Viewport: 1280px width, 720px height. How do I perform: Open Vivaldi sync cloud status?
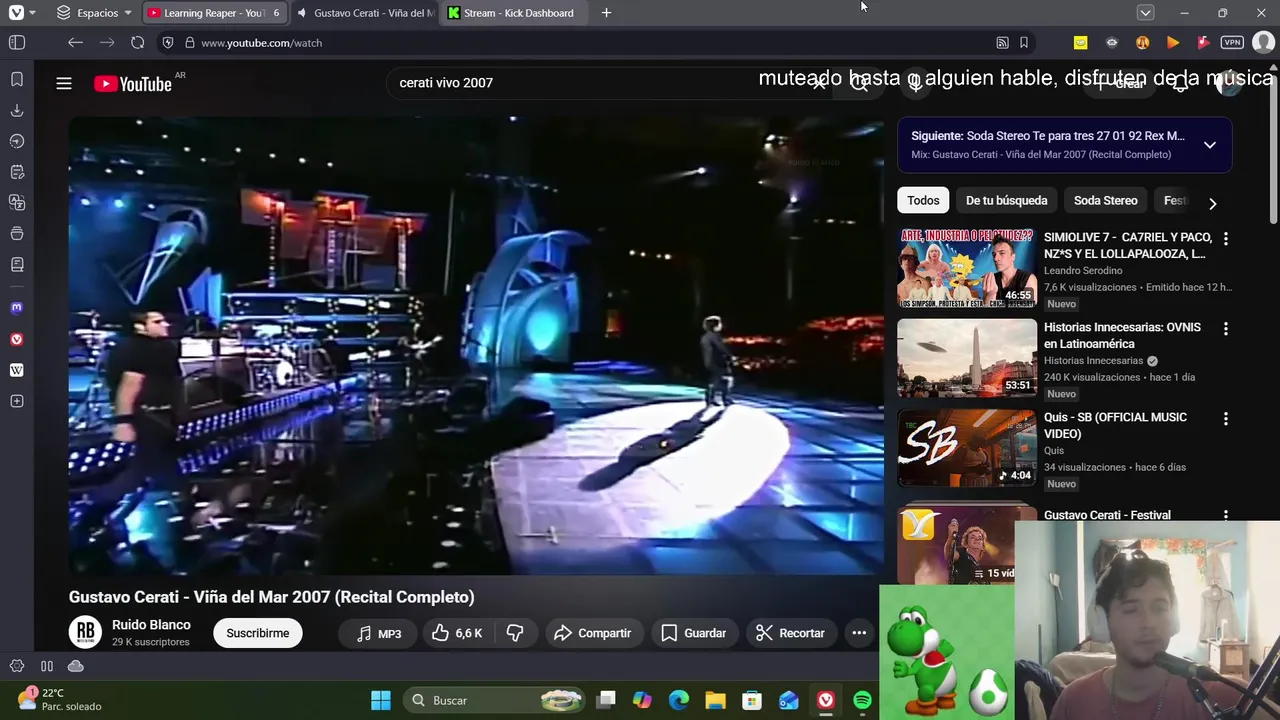pos(76,666)
